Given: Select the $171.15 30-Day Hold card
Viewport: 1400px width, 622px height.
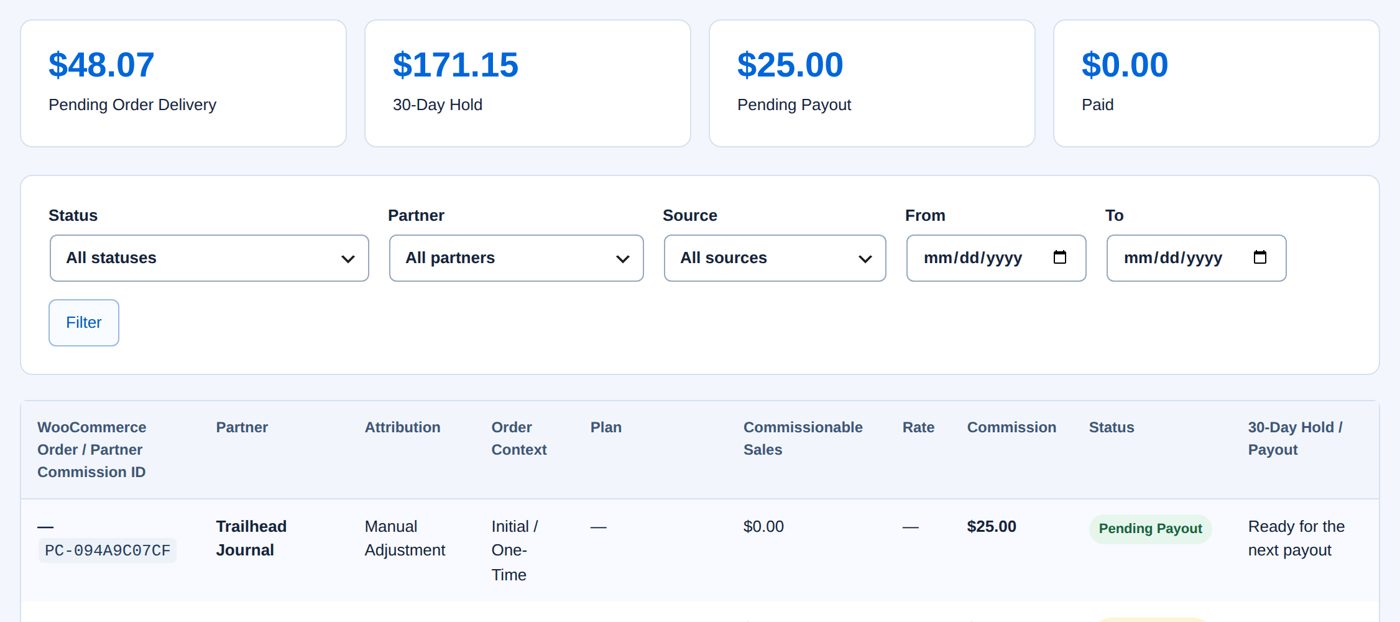Looking at the screenshot, I should [528, 83].
